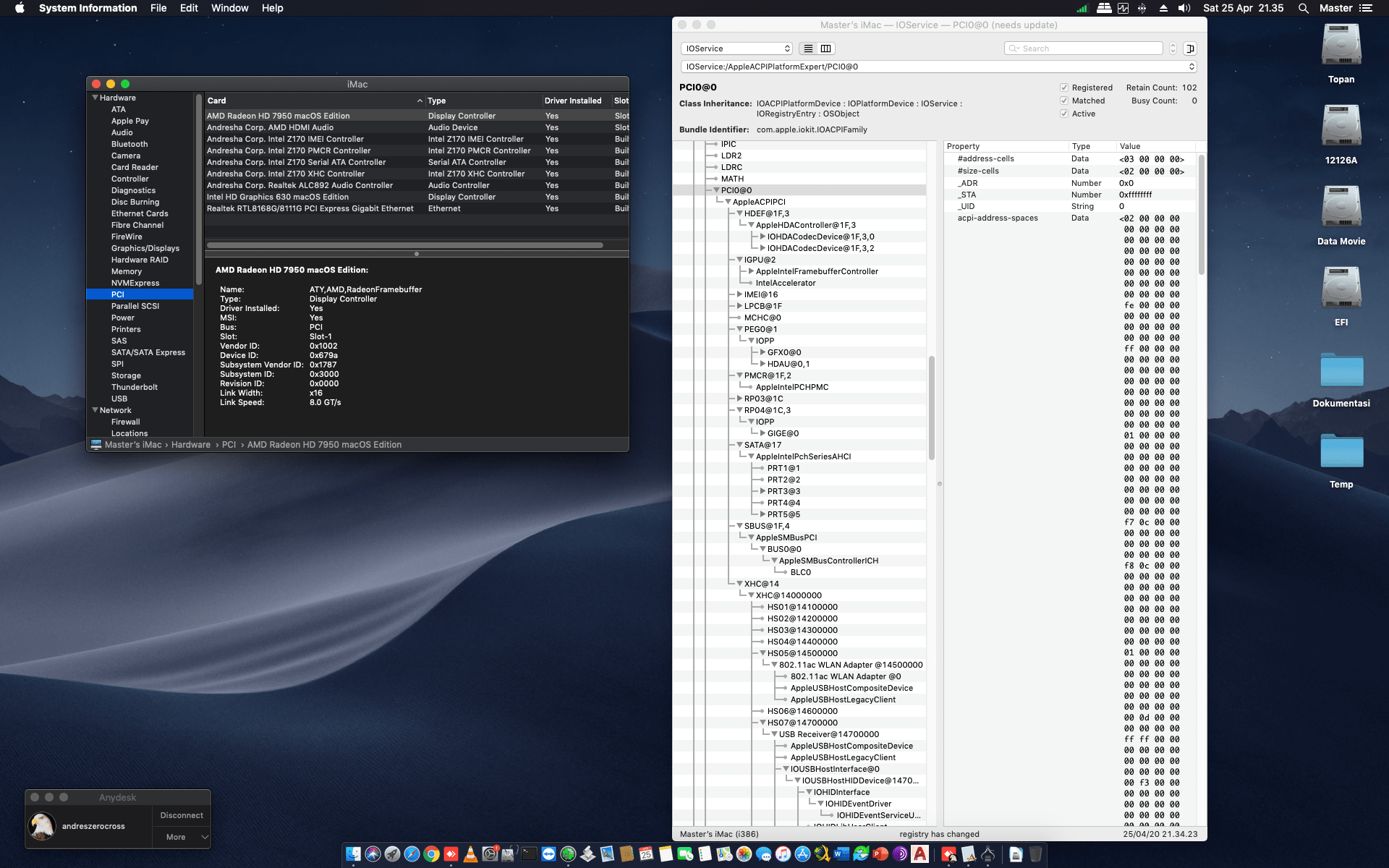Open the File menu
The width and height of the screenshot is (1389, 868).
pos(158,8)
